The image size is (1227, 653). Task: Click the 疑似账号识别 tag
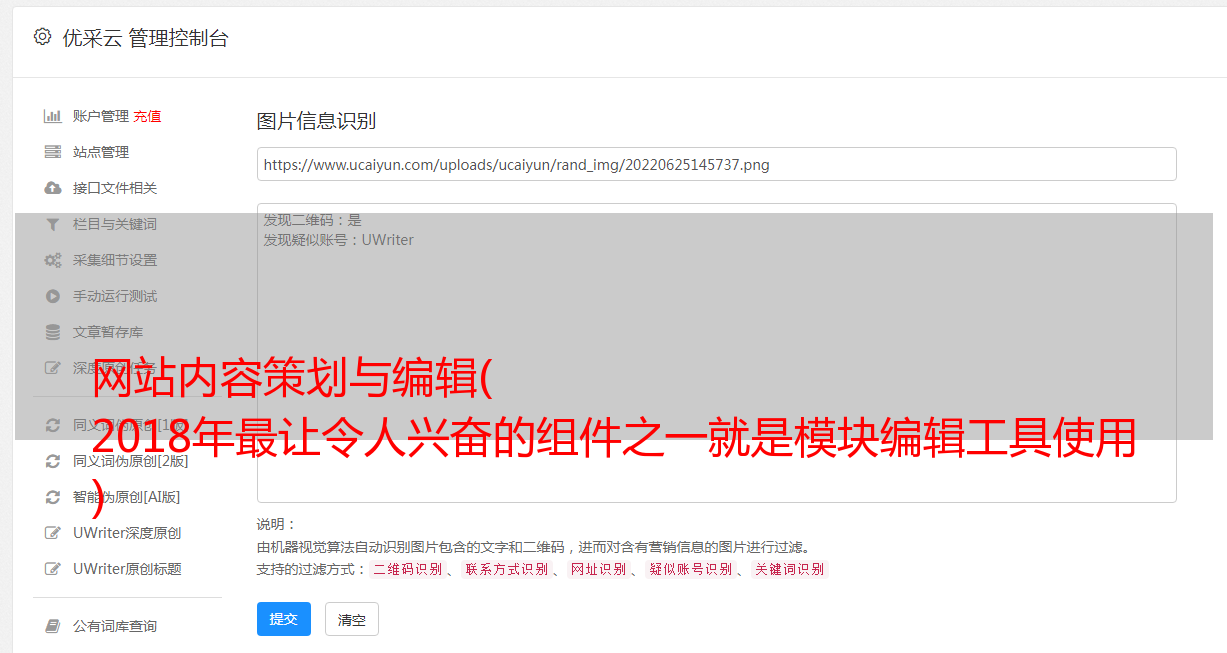tap(691, 569)
